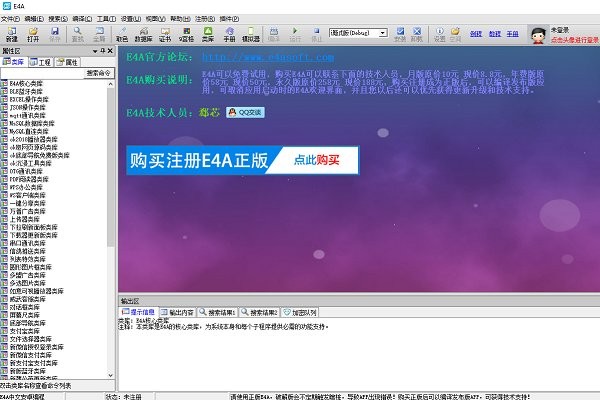The width and height of the screenshot is (600, 400).
Task: Close the 属性区 panel with its X
Action: (110, 51)
